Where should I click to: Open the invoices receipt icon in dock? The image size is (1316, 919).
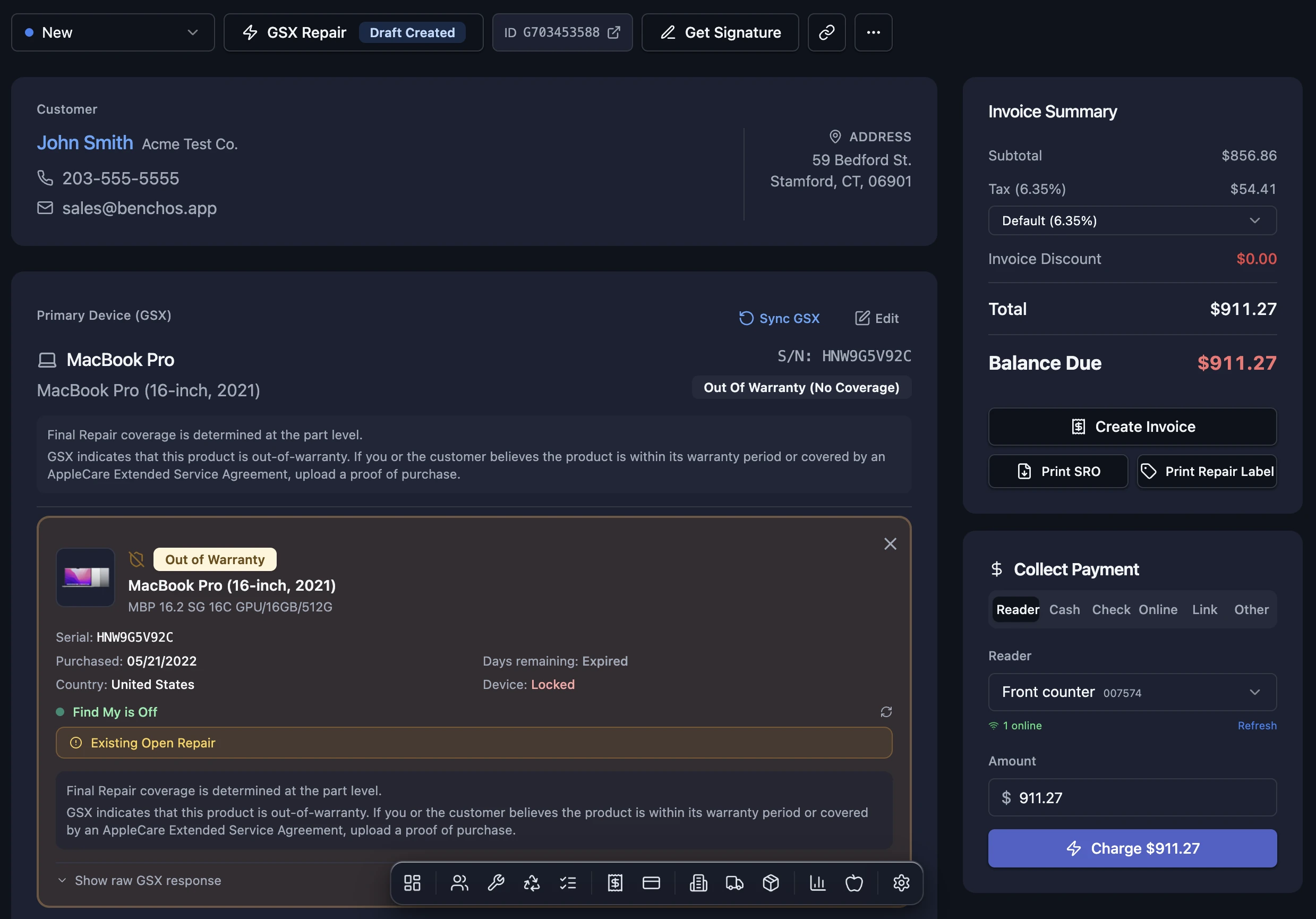pyautogui.click(x=615, y=883)
